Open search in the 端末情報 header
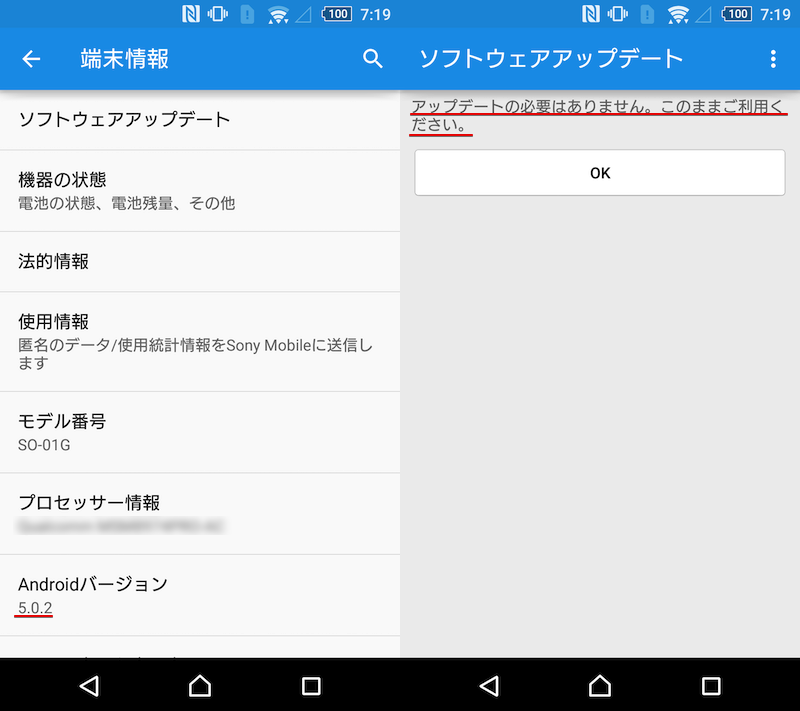The width and height of the screenshot is (800, 711). [x=373, y=59]
